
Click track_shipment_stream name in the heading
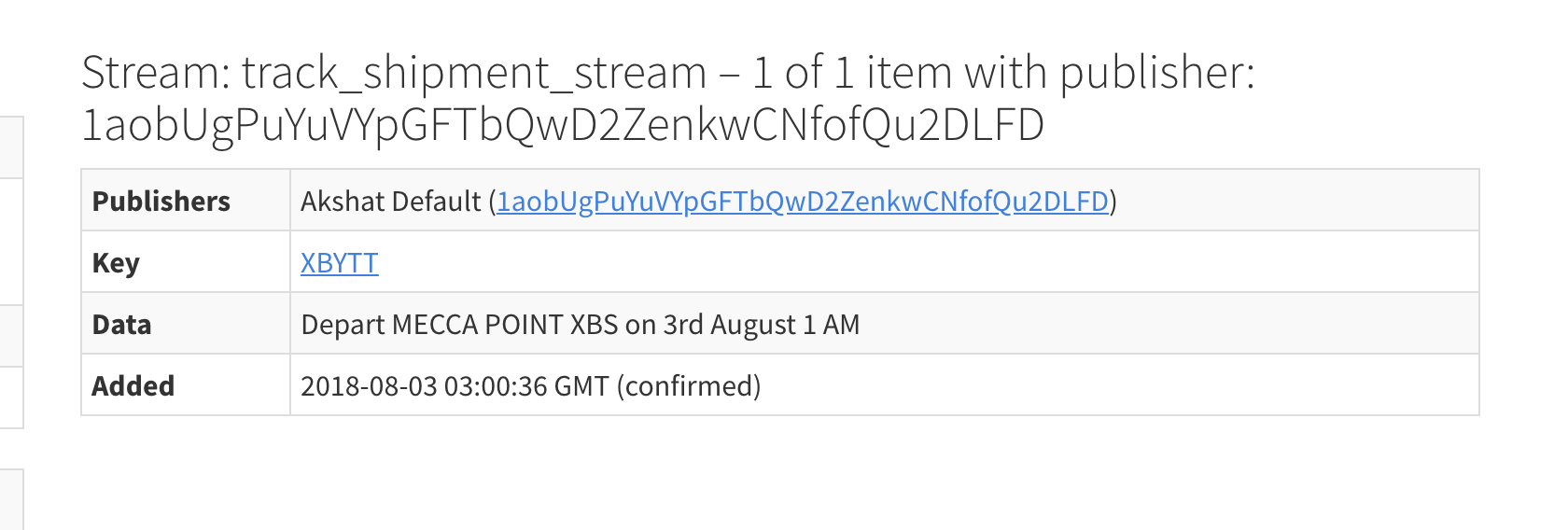[474, 73]
